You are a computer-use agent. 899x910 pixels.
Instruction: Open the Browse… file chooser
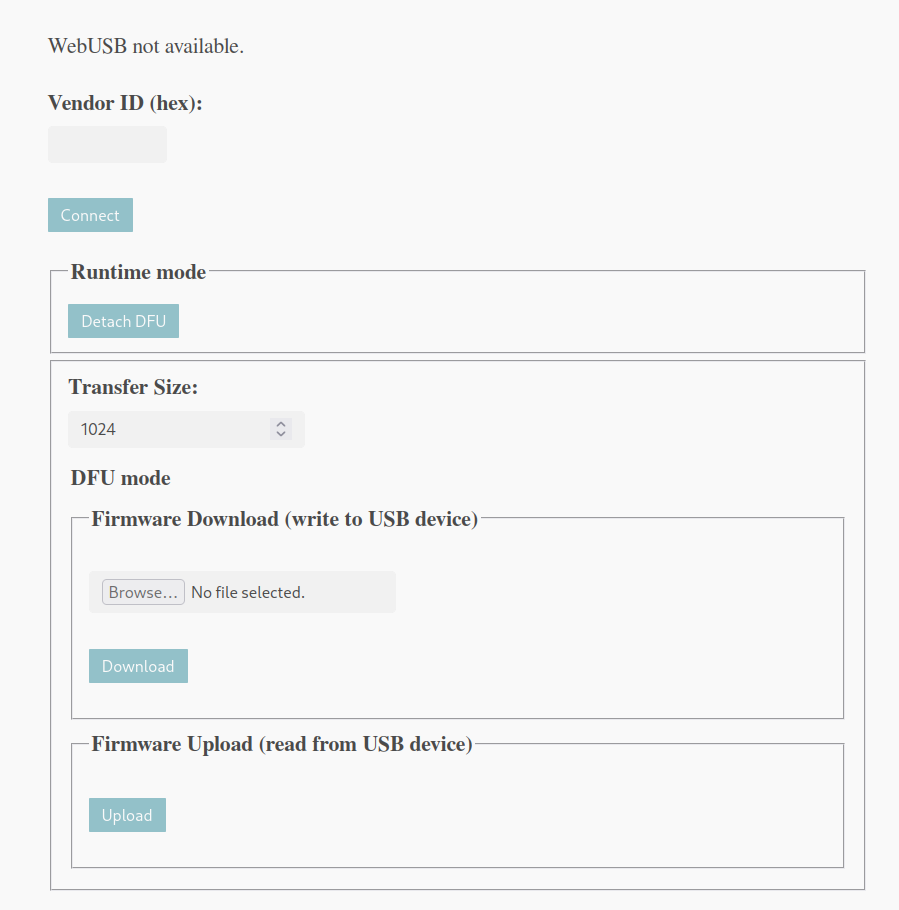click(x=143, y=592)
